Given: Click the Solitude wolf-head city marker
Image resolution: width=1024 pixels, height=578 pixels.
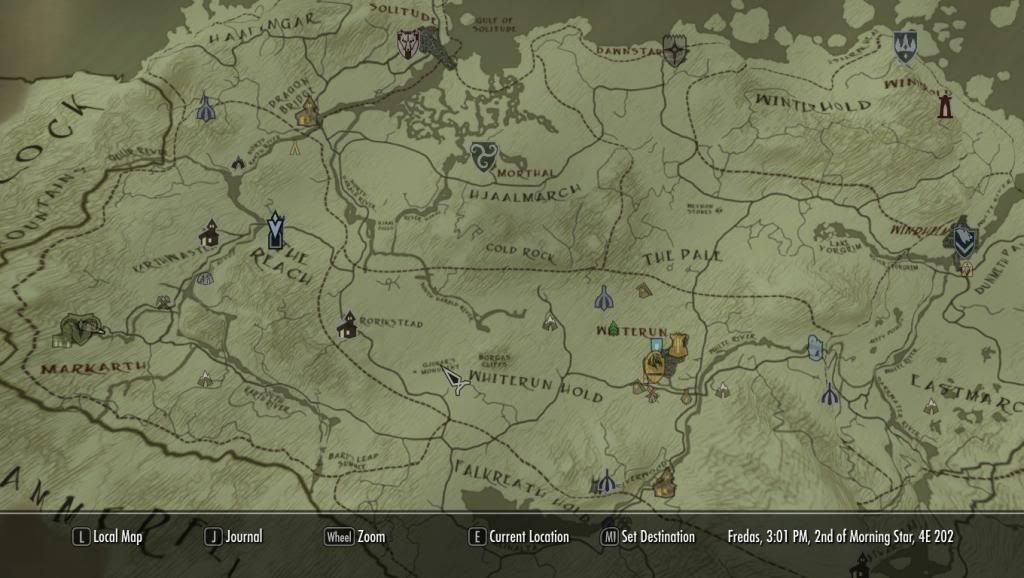Looking at the screenshot, I should point(408,44).
